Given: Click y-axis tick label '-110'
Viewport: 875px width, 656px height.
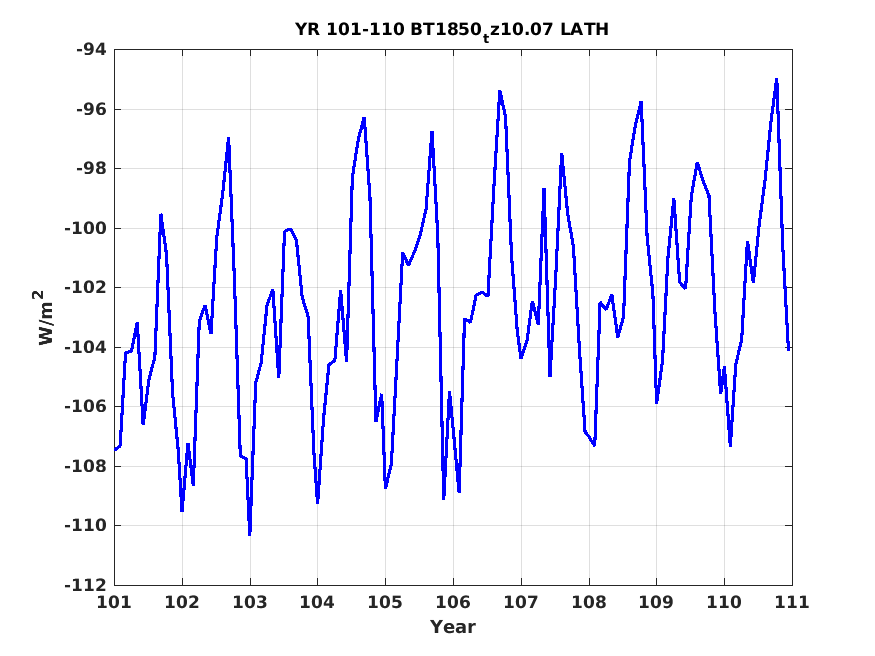Looking at the screenshot, I should click(85, 525).
